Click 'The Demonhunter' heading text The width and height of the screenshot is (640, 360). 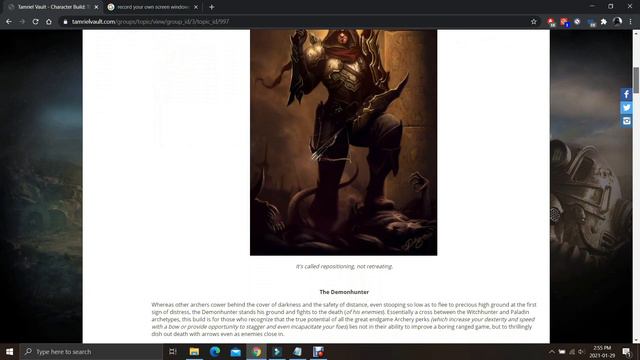pyautogui.click(x=344, y=292)
